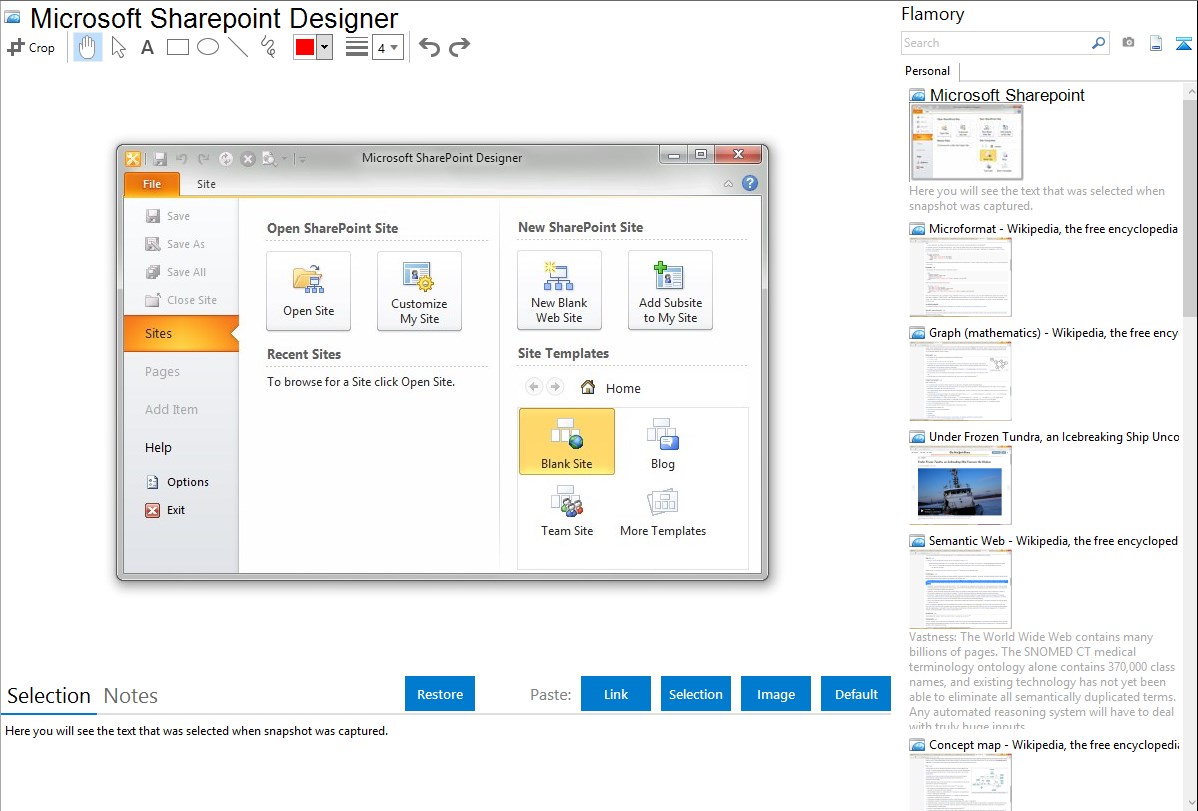This screenshot has height=811, width=1198.
Task: Switch to the Selection tab
Action: coord(49,696)
